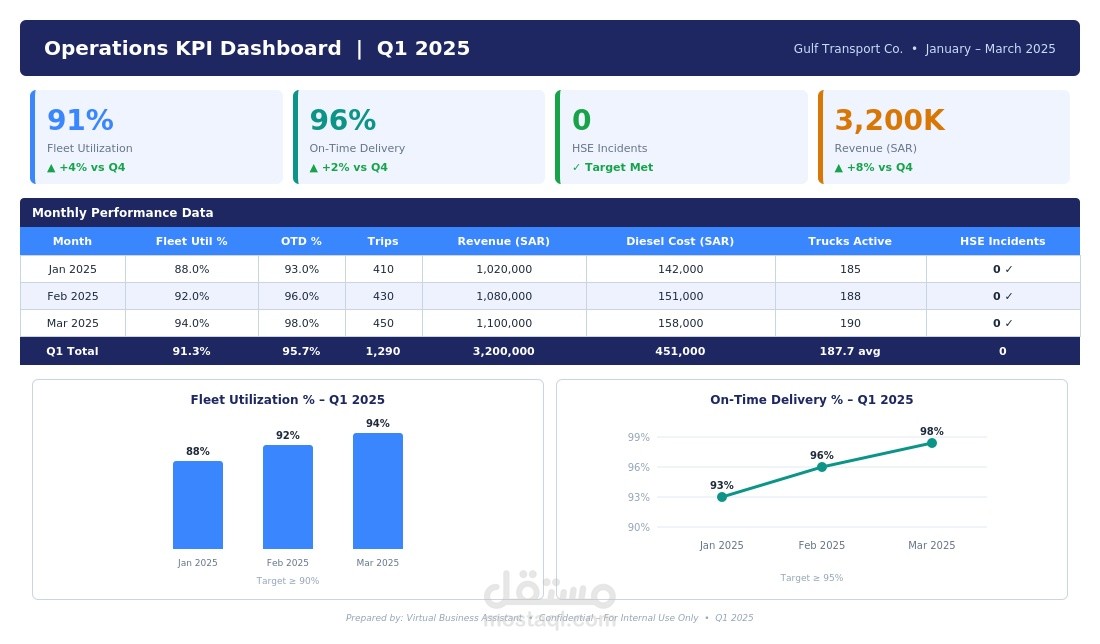Click the Trips column header
This screenshot has width=1100, height=644.
[383, 241]
